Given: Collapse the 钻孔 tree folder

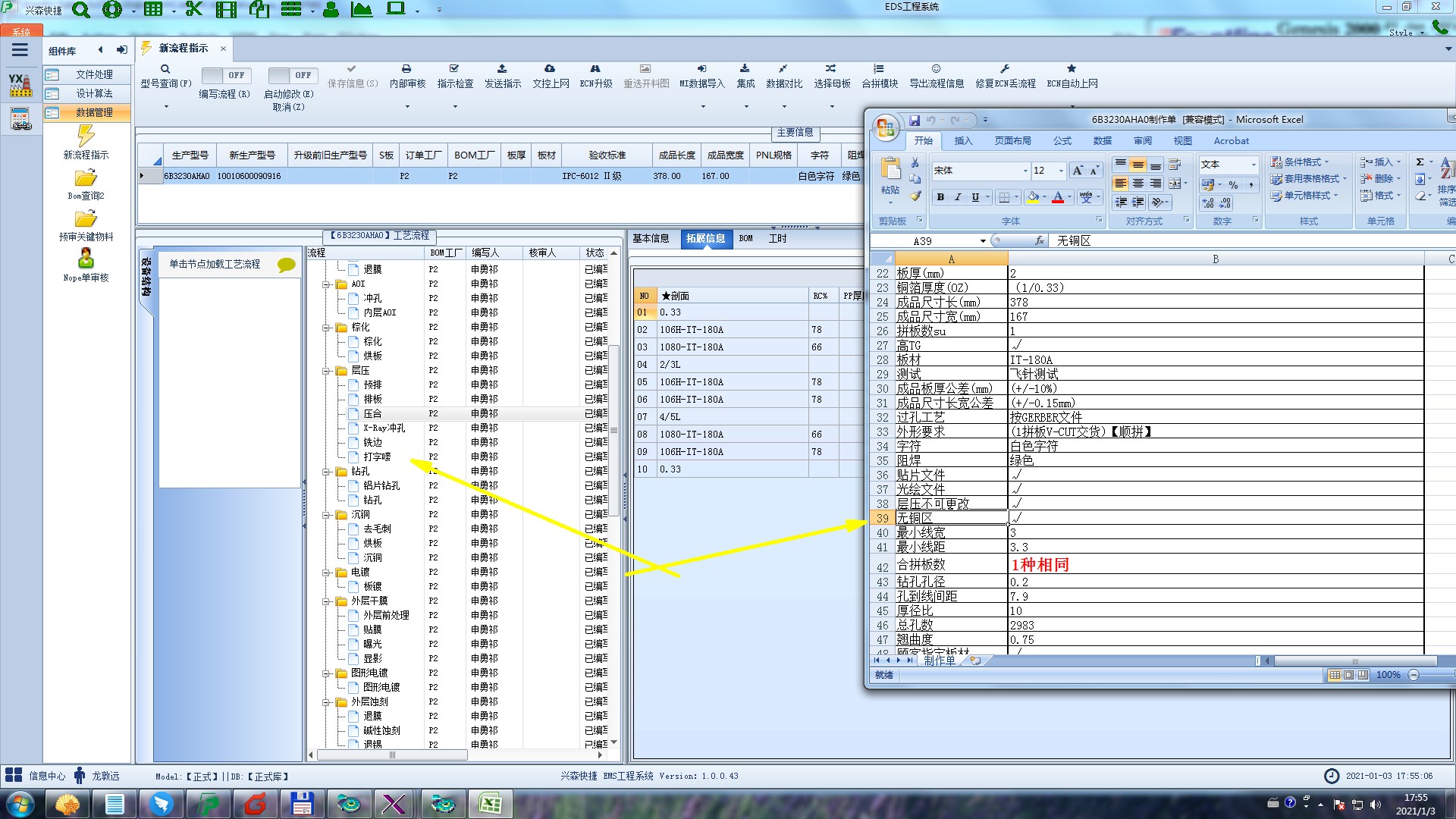Looking at the screenshot, I should (x=326, y=472).
